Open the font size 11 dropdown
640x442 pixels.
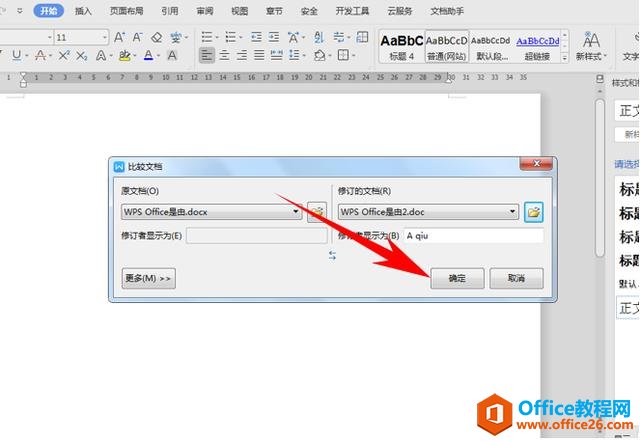coord(104,38)
